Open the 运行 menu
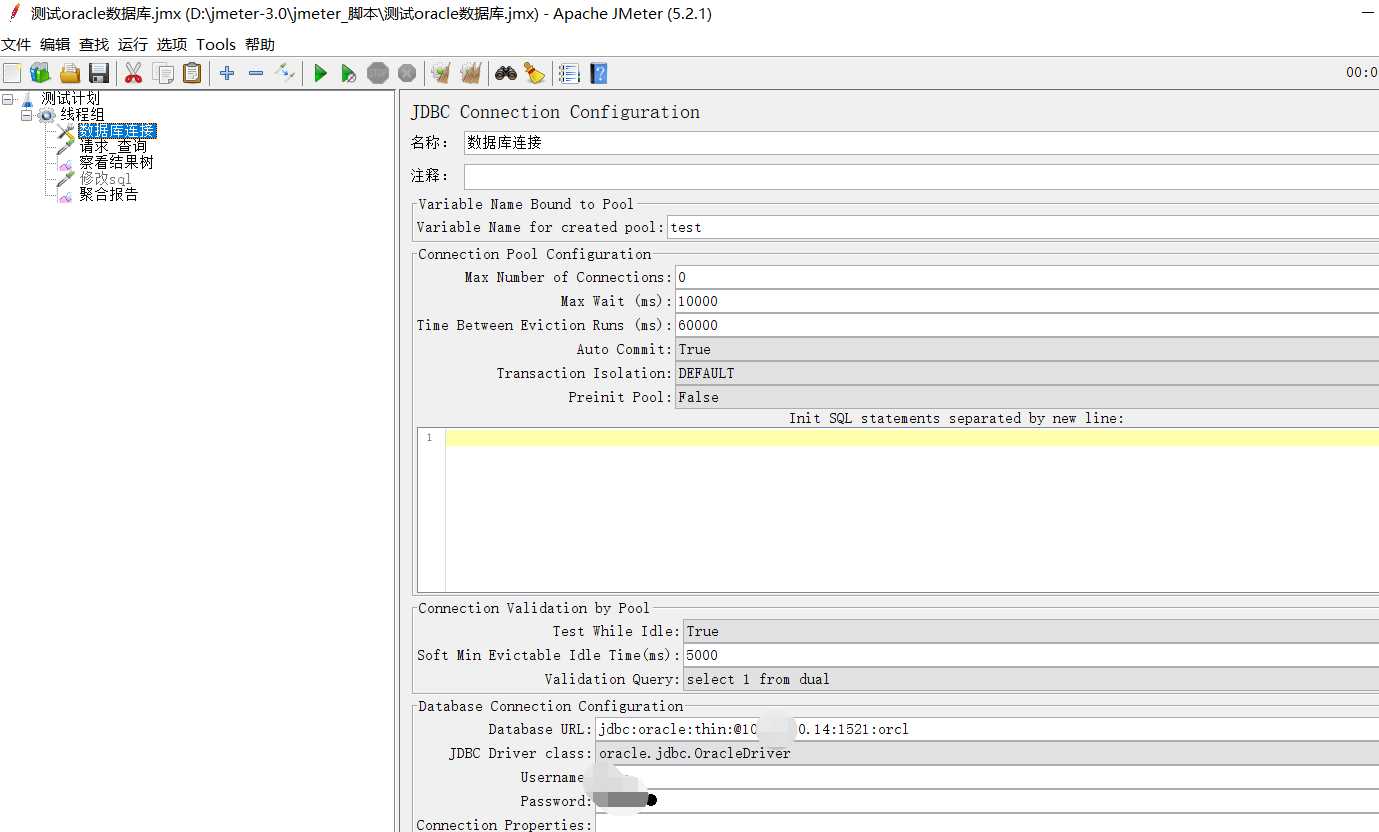Screen dimensions: 1379x832 [x=133, y=44]
